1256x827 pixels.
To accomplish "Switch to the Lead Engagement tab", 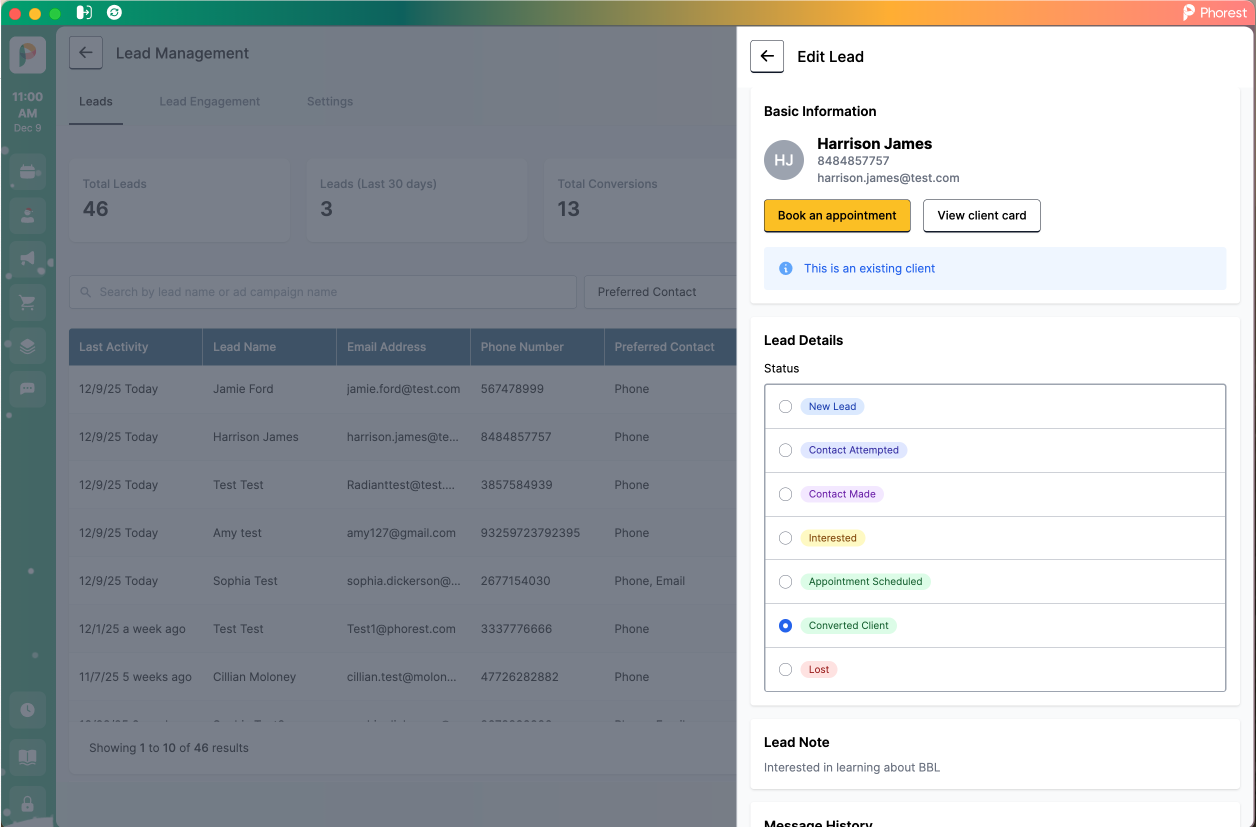I will pyautogui.click(x=209, y=101).
